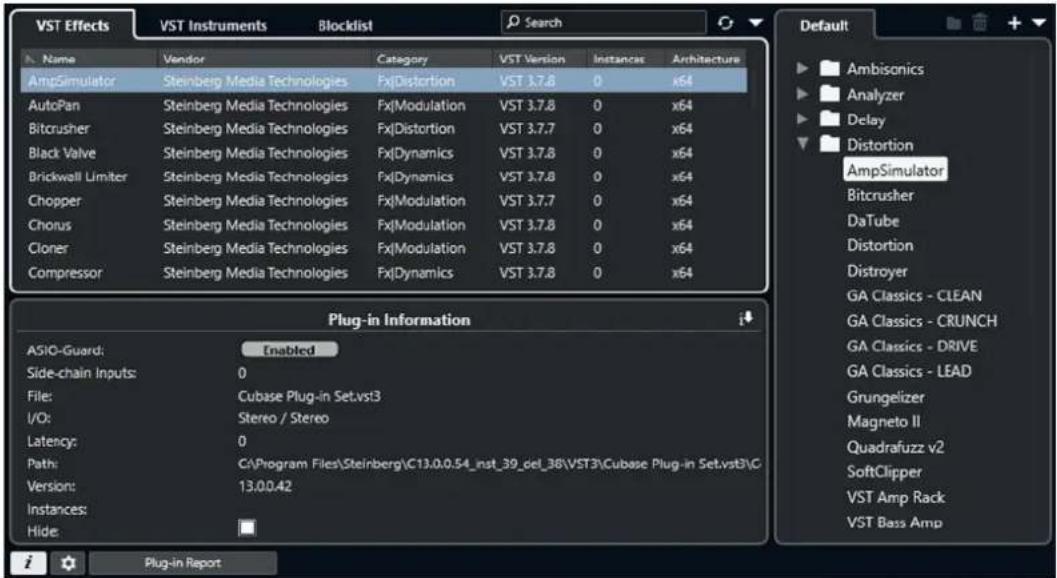
Task: Select VST Amp Rack in the collection tree
Action: pyautogui.click(x=895, y=498)
